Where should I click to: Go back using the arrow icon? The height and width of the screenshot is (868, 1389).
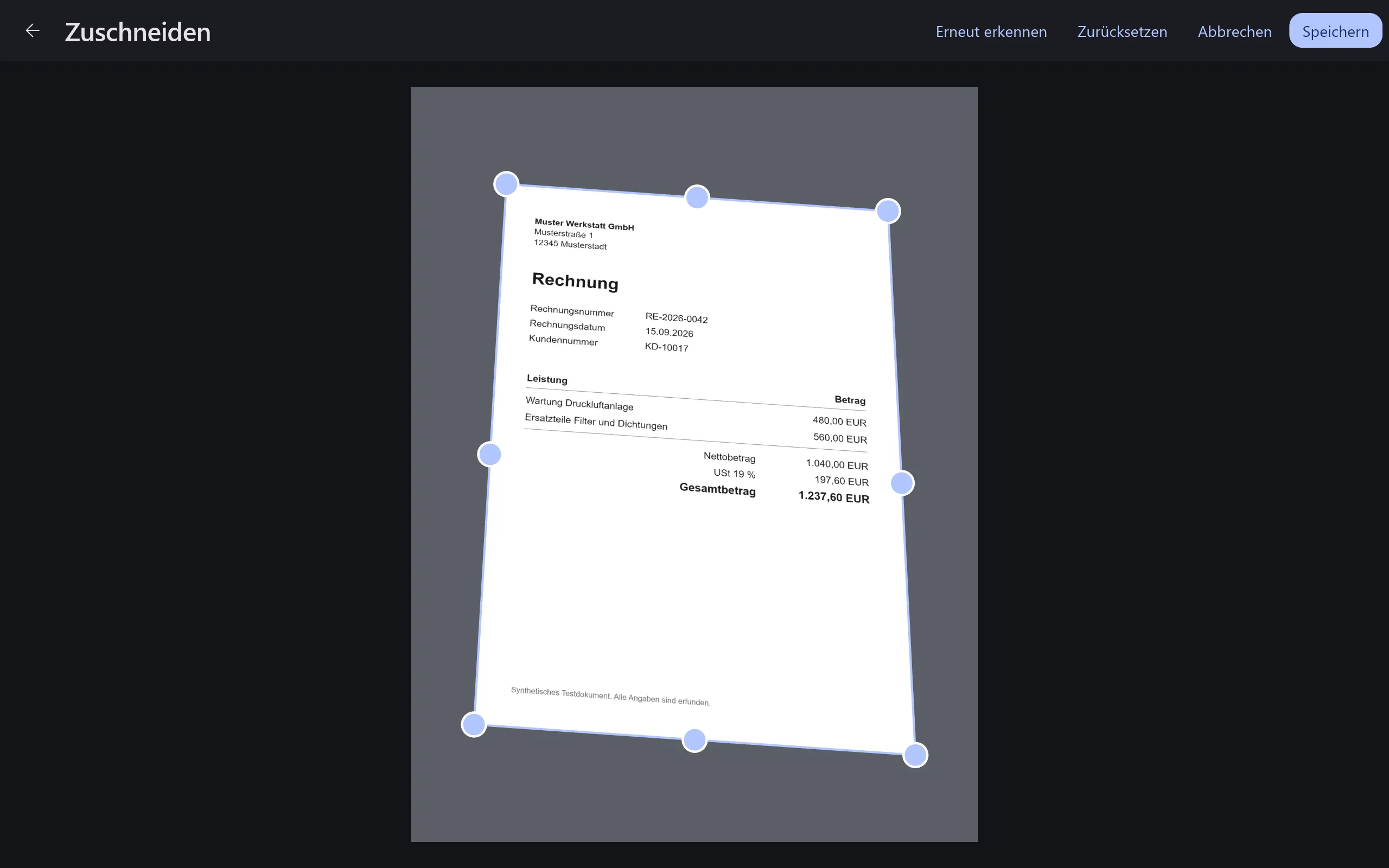point(33,31)
